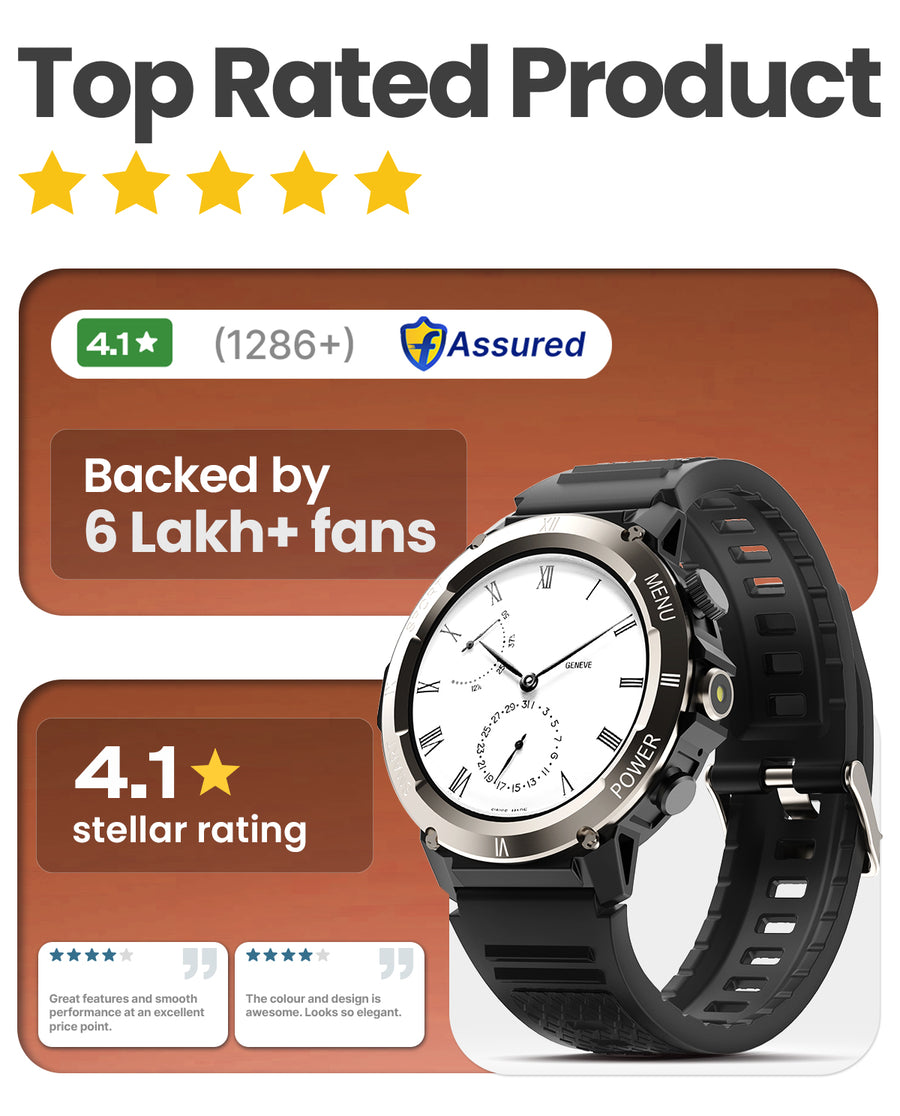Click the yellow star beside the large 4.1

pyautogui.click(x=216, y=772)
